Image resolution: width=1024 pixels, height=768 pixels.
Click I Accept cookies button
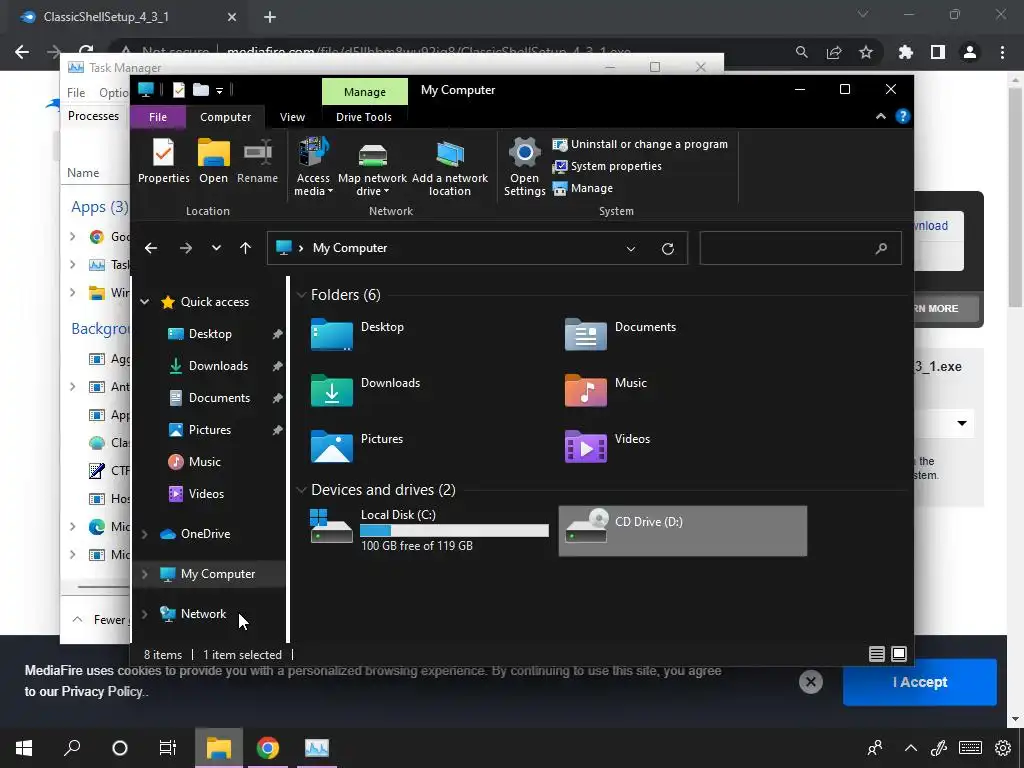920,682
